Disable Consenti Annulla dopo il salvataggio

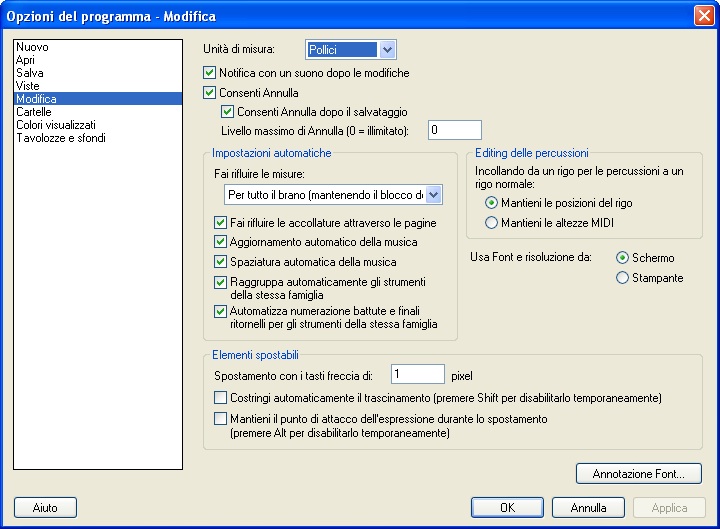tap(228, 111)
